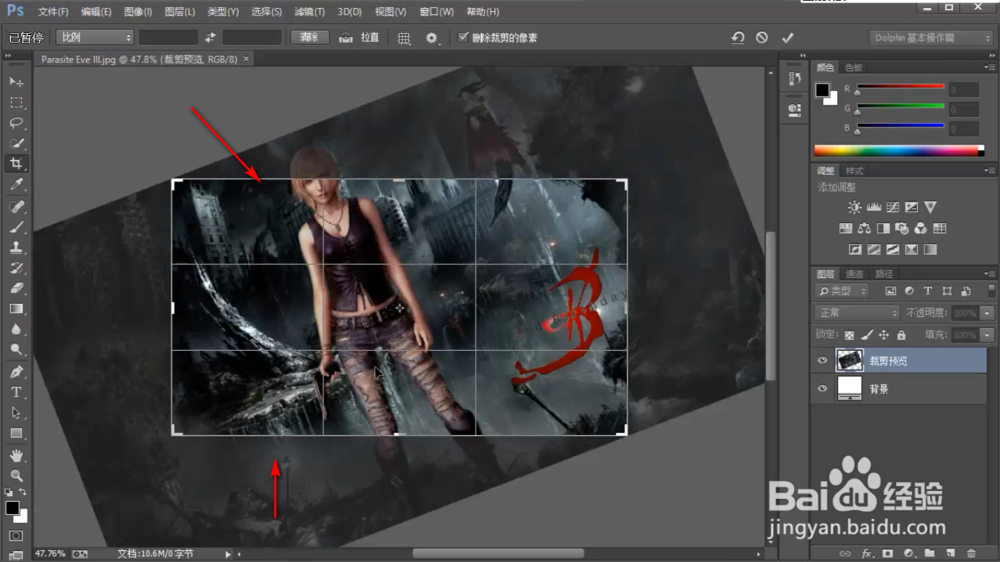
Task: Open Dolphin workspace dropdown
Action: (x=932, y=38)
